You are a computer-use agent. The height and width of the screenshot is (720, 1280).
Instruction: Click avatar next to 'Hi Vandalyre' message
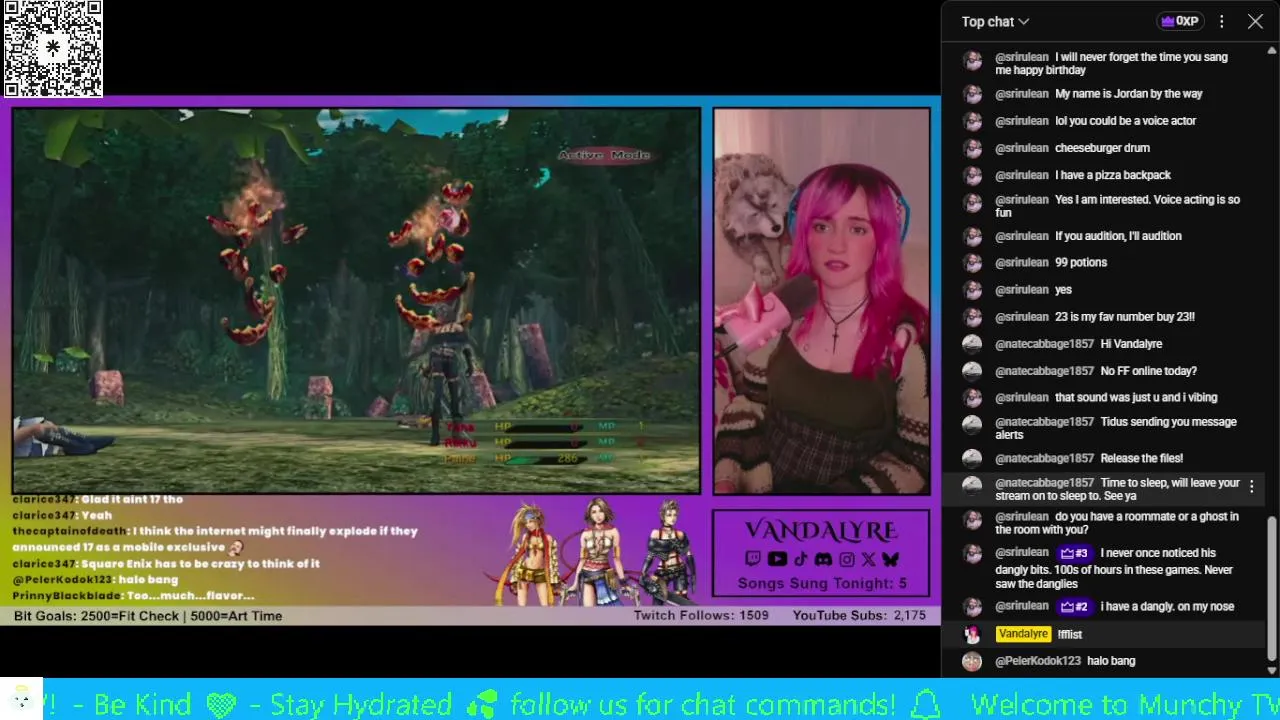(x=972, y=344)
